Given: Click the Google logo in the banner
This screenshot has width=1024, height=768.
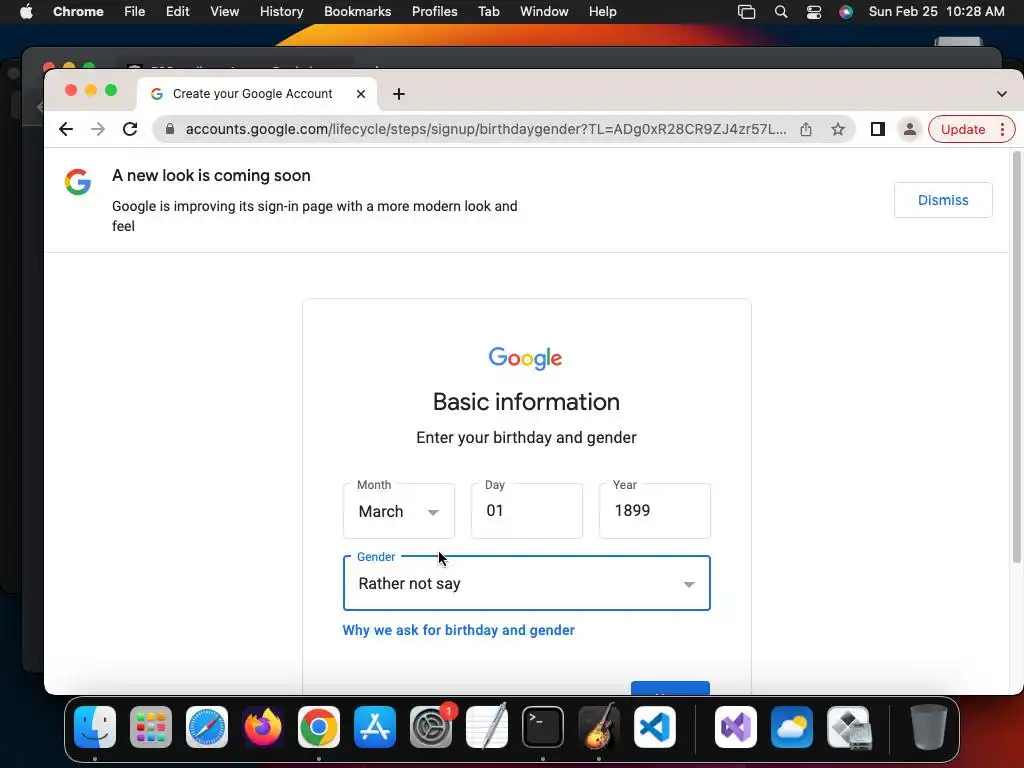Looking at the screenshot, I should 77,182.
